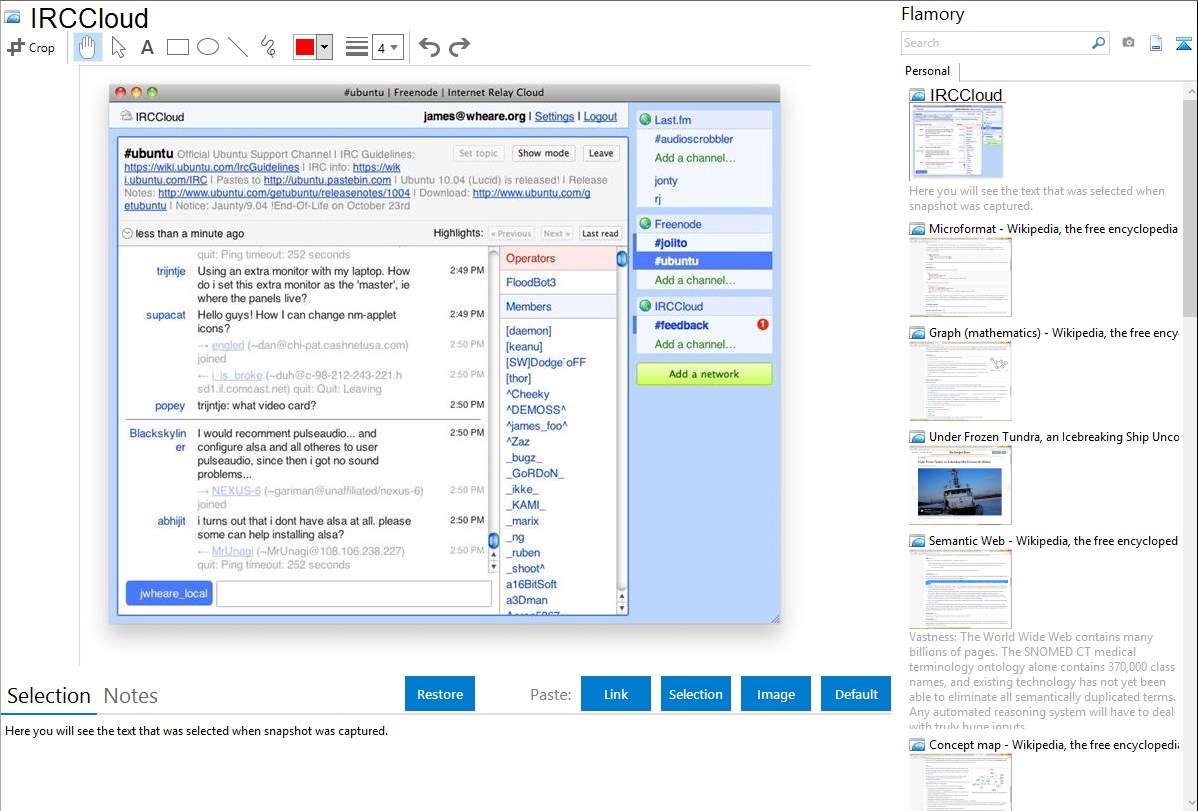This screenshot has width=1198, height=811.
Task: Click icon beside Under Frozen Tundra title
Action: 917,436
